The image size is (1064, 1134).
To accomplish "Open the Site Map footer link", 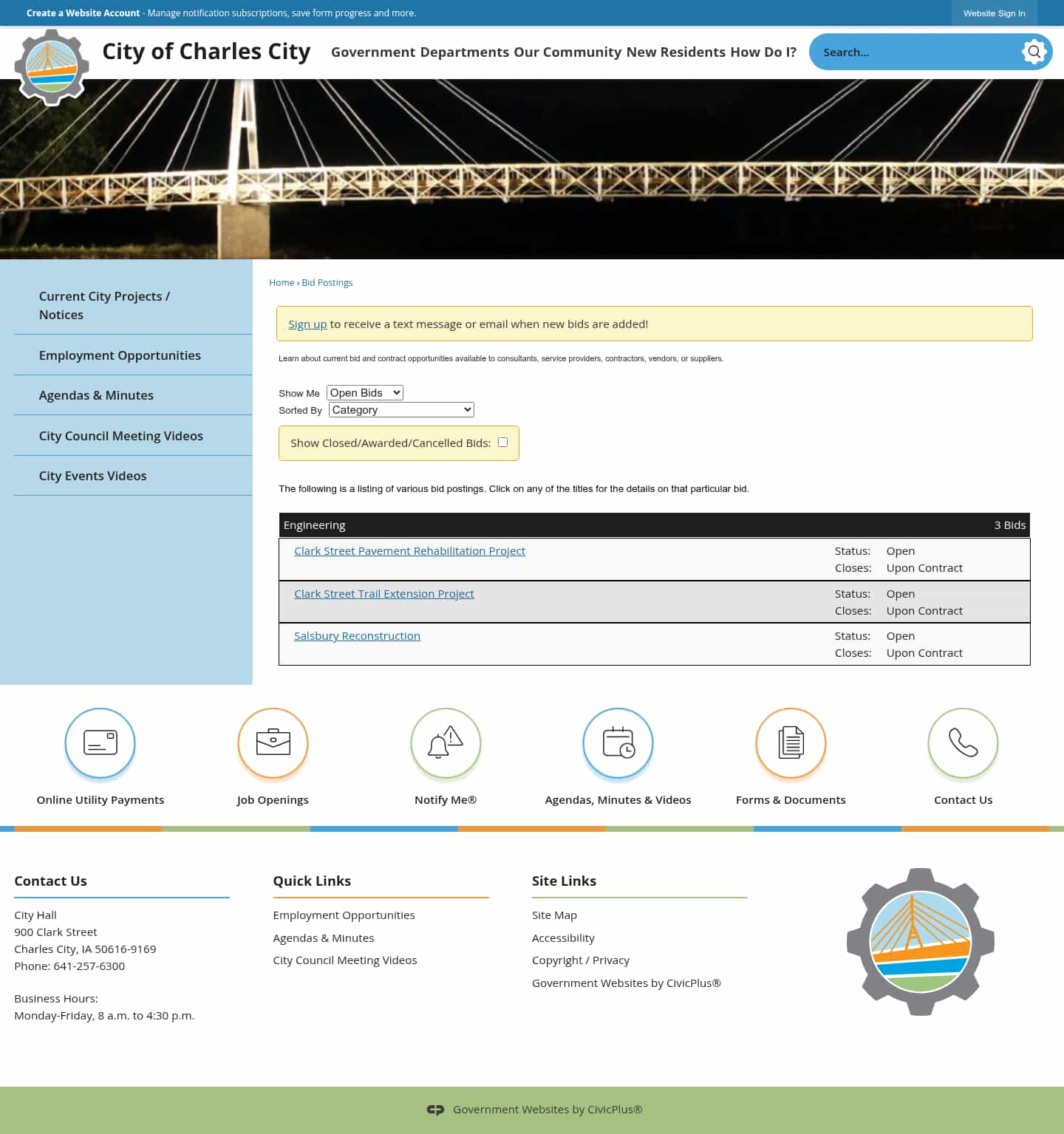I will coord(554,915).
